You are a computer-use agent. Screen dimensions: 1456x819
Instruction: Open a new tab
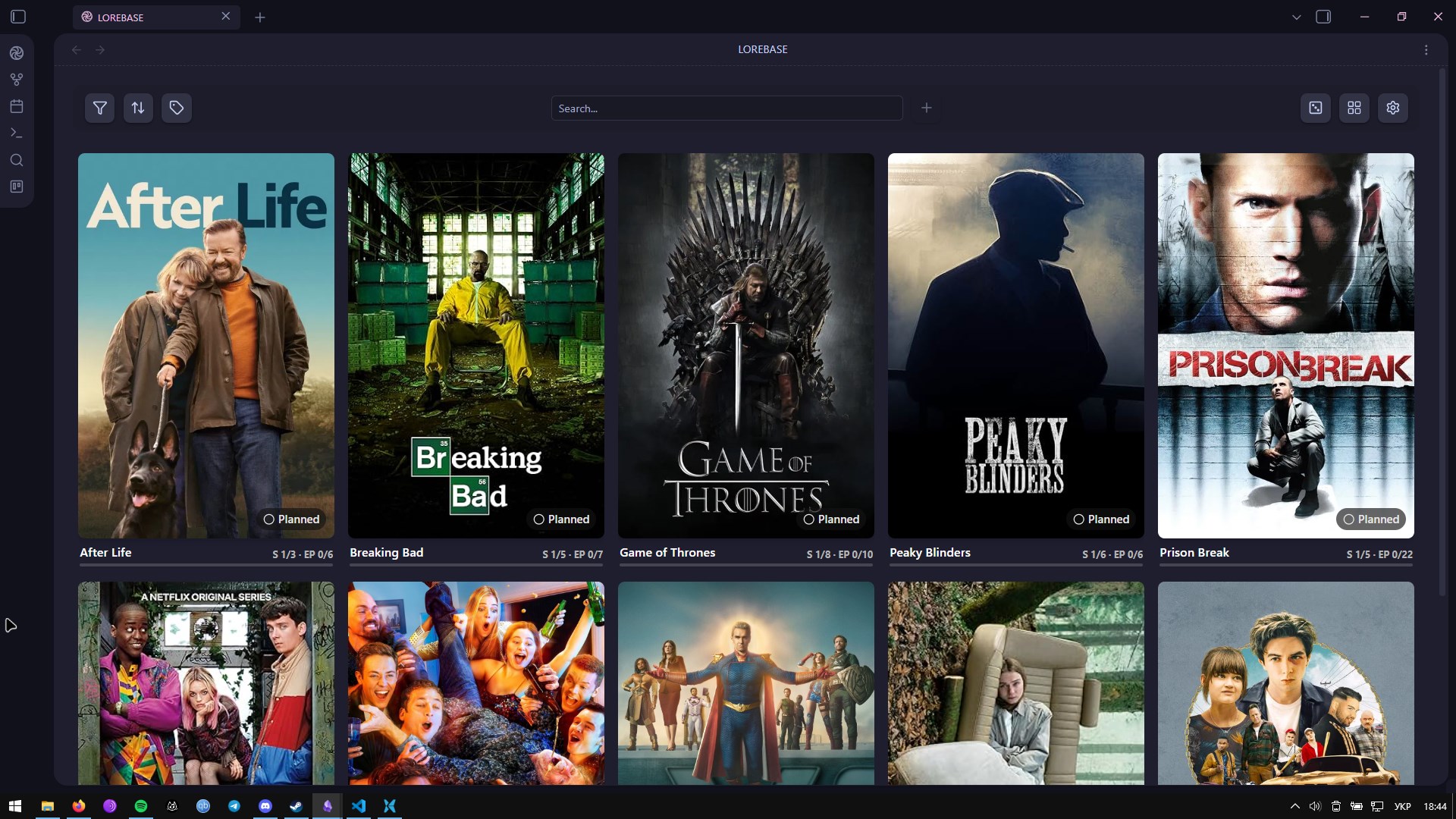click(x=260, y=17)
